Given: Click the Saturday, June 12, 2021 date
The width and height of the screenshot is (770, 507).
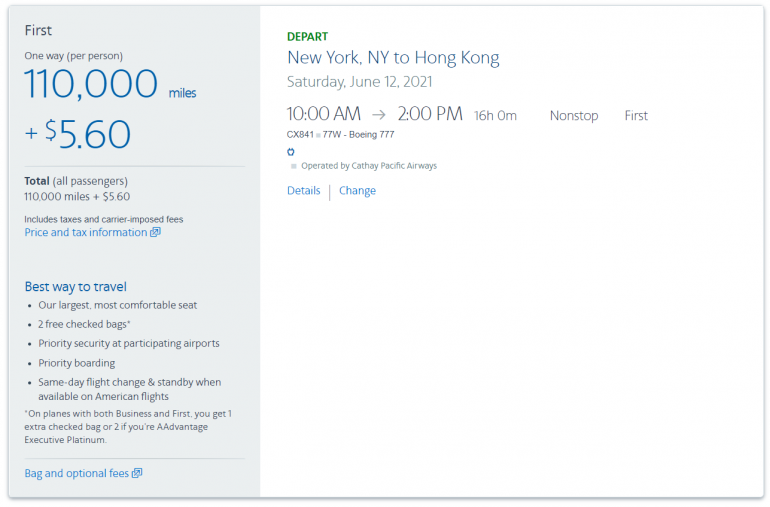Looking at the screenshot, I should coord(359,82).
